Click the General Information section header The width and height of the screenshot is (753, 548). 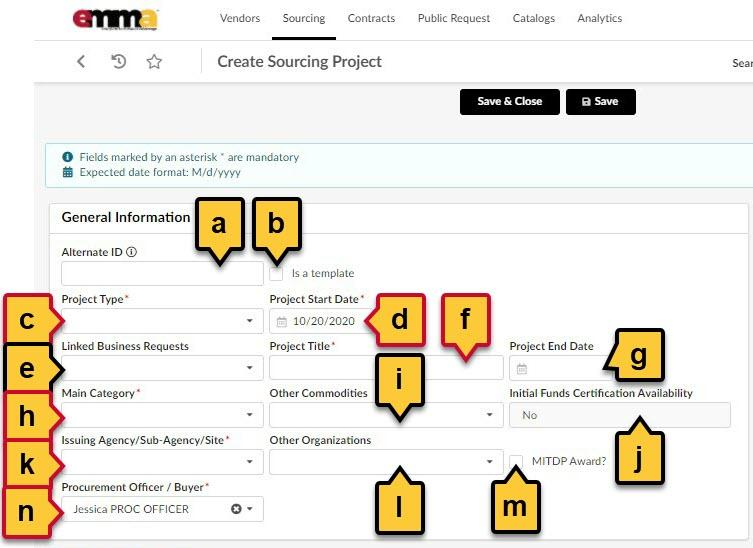[x=126, y=218]
